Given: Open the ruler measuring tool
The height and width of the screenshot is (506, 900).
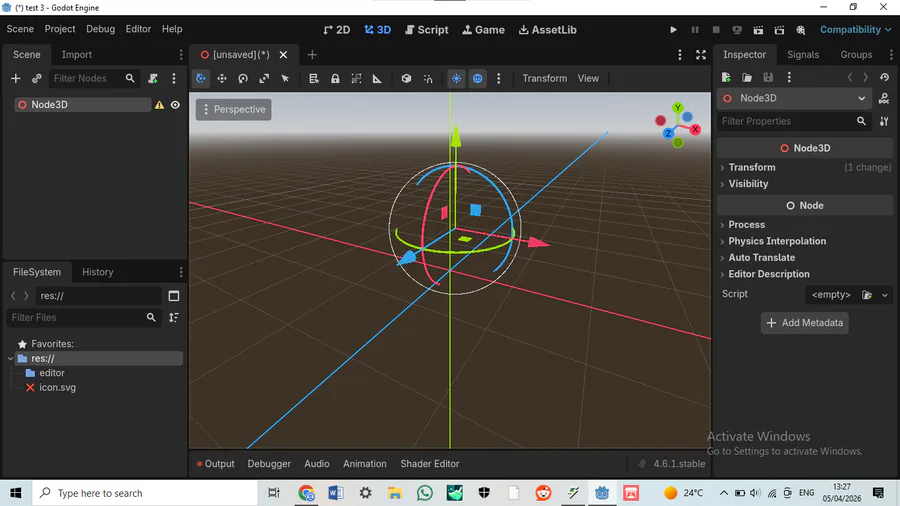Looking at the screenshot, I should [x=377, y=79].
